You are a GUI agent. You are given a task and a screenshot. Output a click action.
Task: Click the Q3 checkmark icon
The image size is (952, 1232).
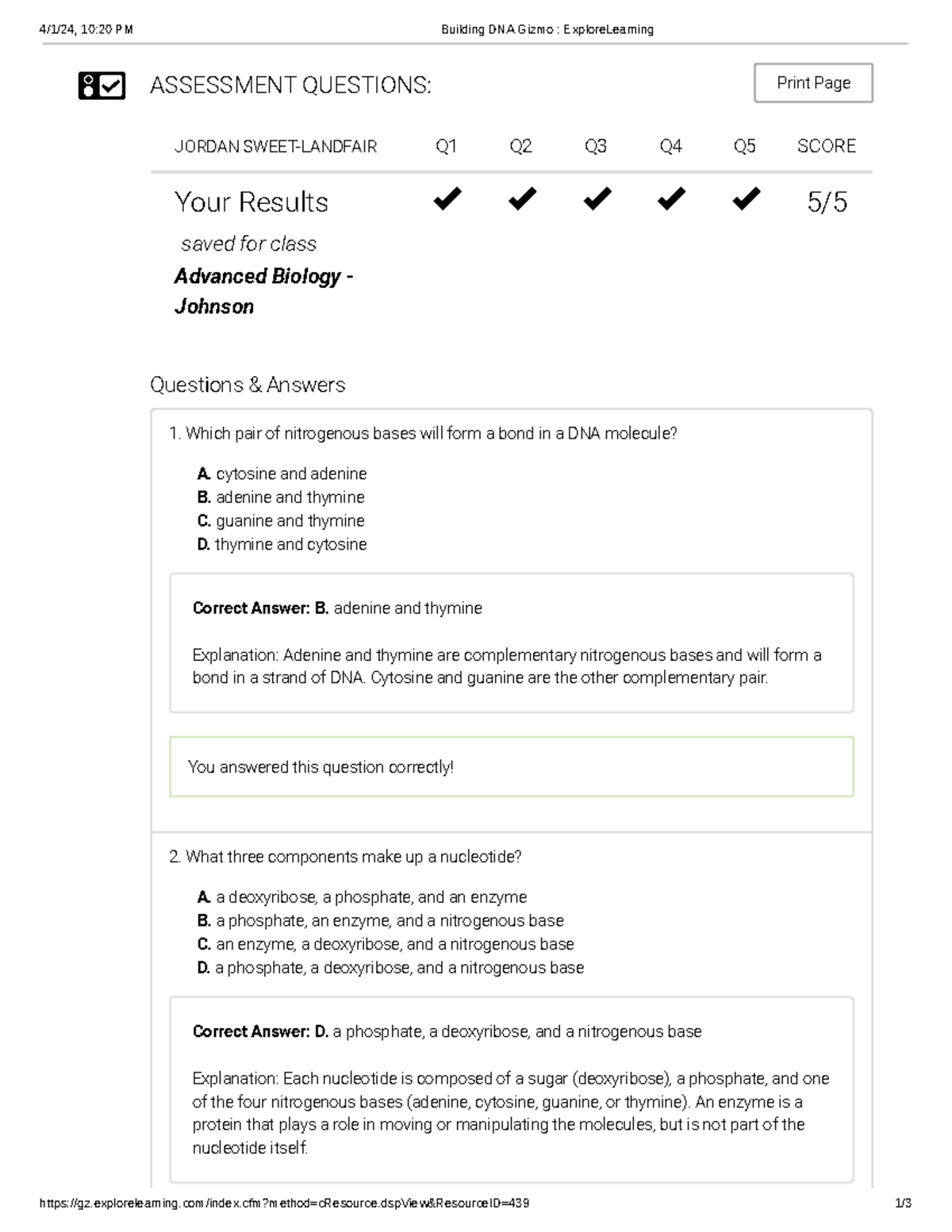point(597,201)
